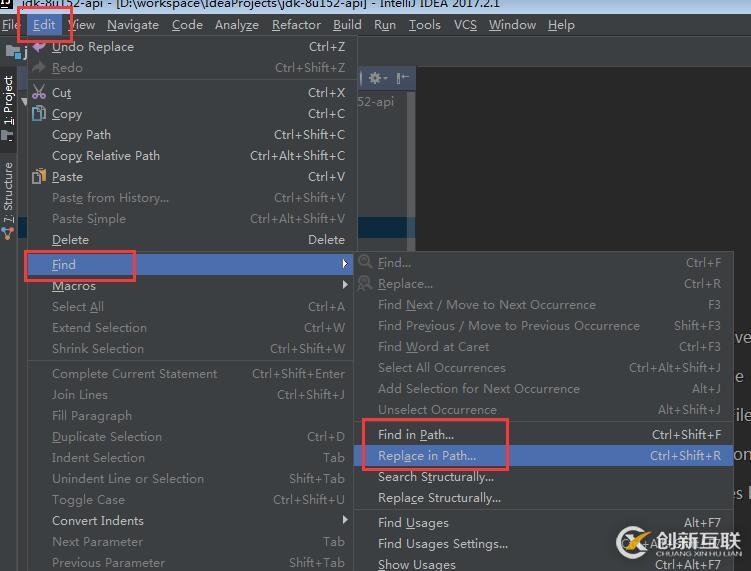Click the project tree vertical scrollbar
Screen dimensions: 751x571
coord(410,170)
